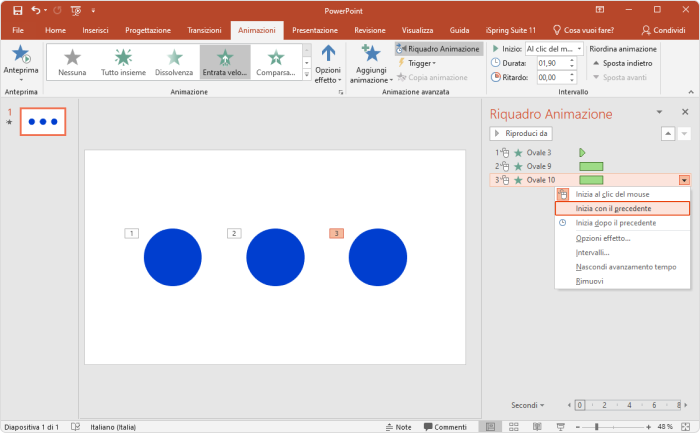Choose the Comparsa animation

pos(275,62)
